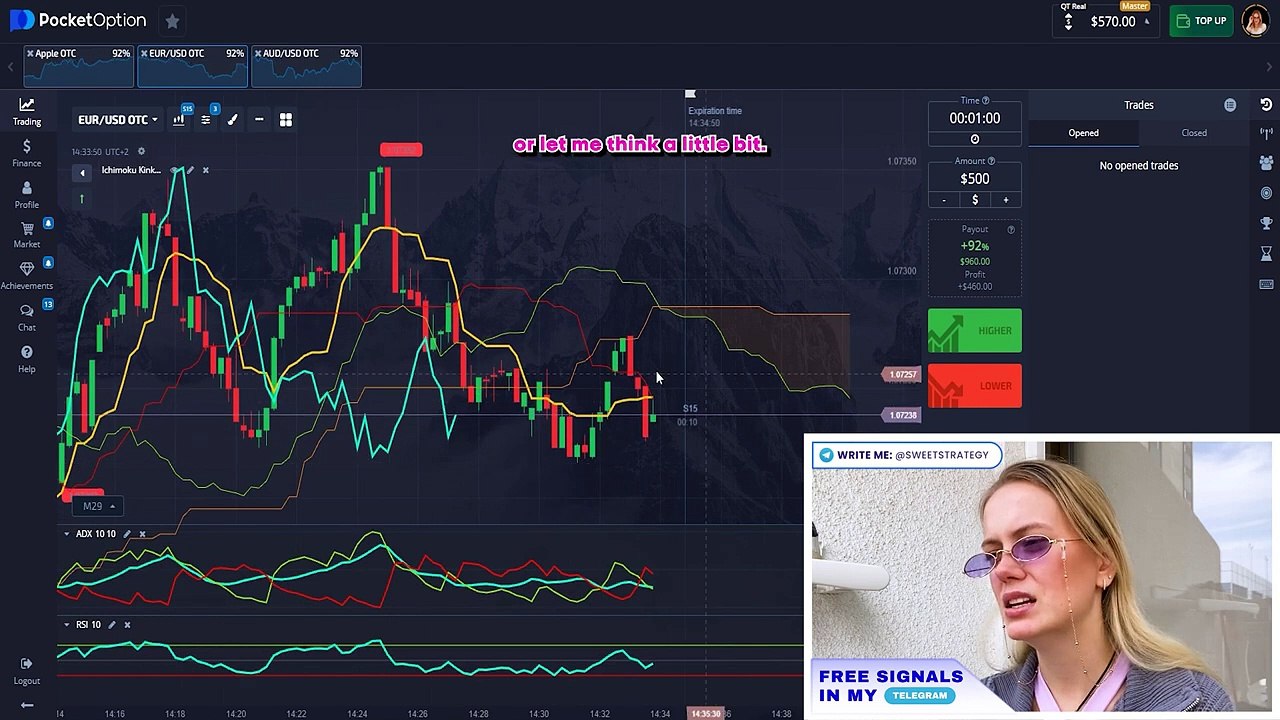
Task: Open the Finance section
Action: click(27, 153)
